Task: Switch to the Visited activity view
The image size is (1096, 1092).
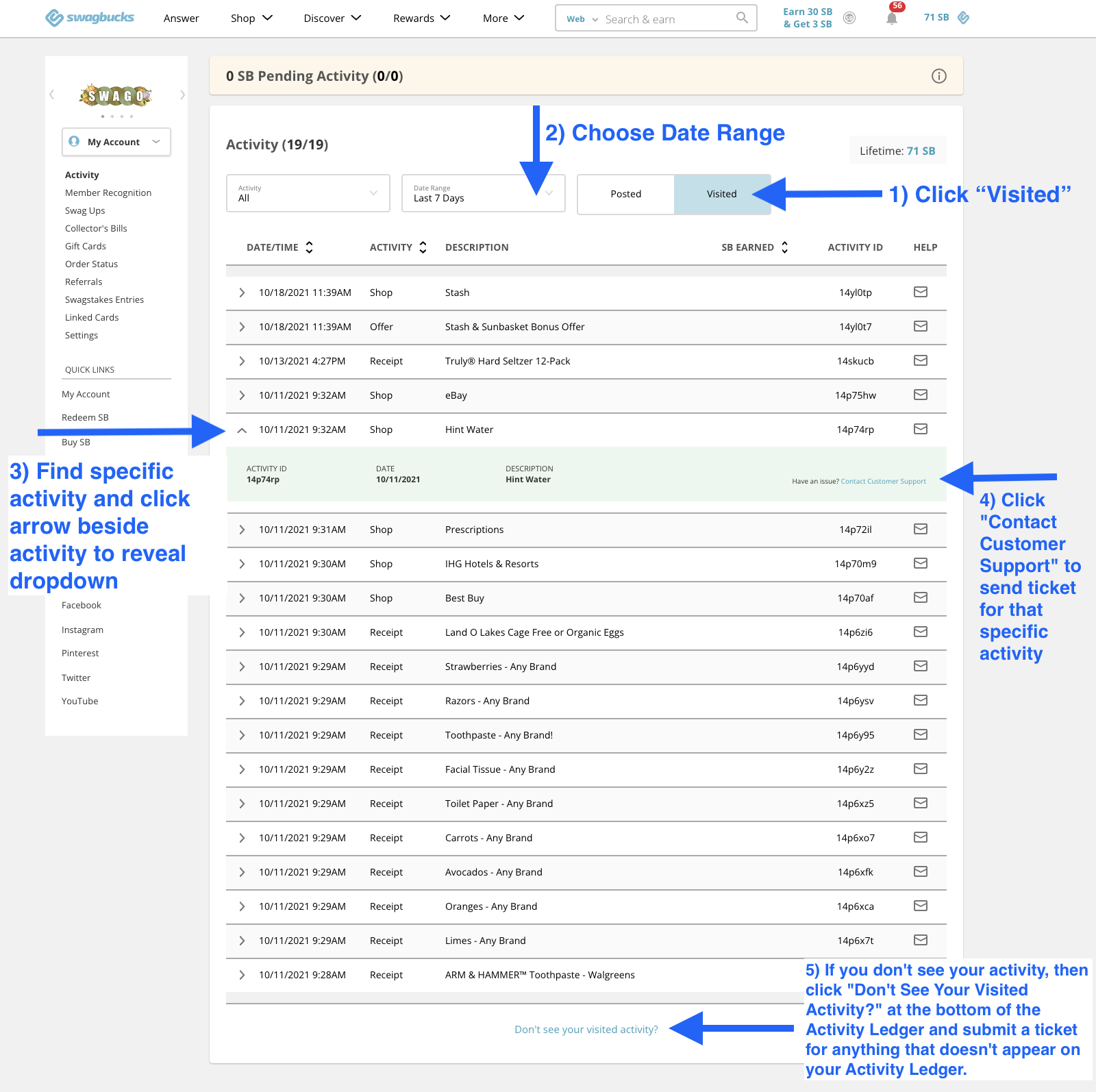Action: tap(722, 194)
